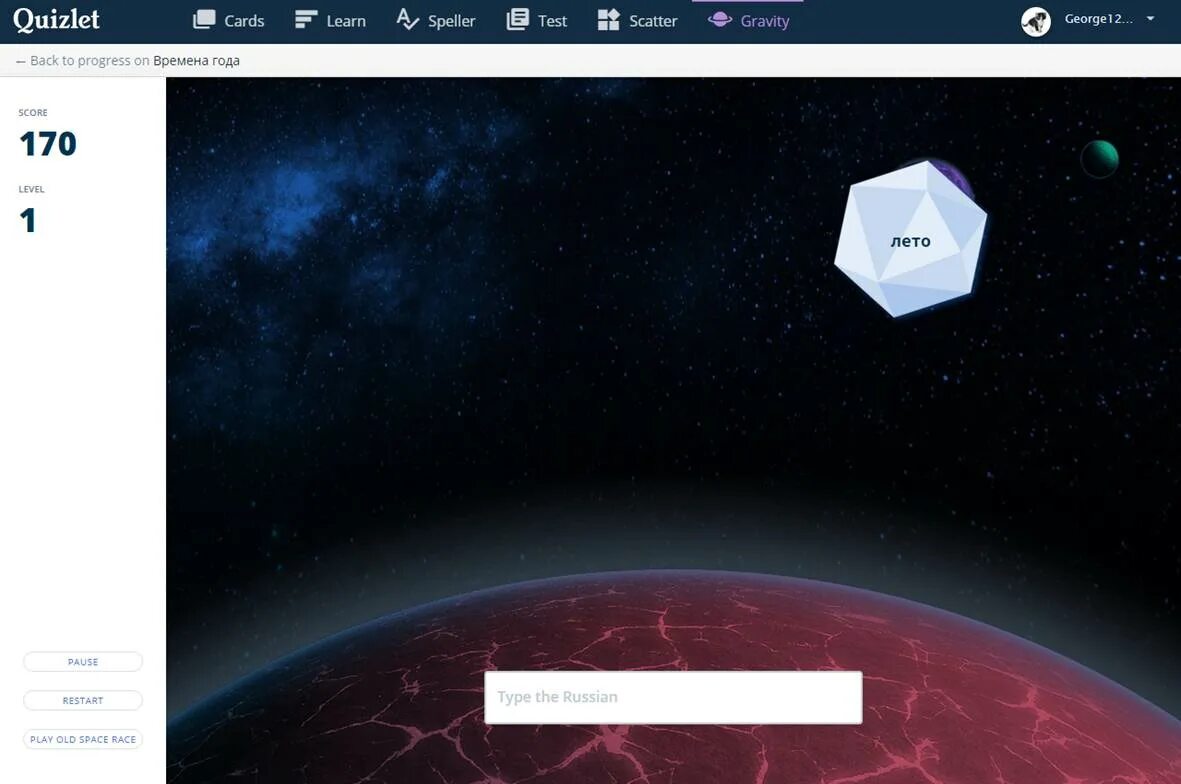Click the Level 1 indicator
This screenshot has height=784, width=1181.
coord(28,220)
